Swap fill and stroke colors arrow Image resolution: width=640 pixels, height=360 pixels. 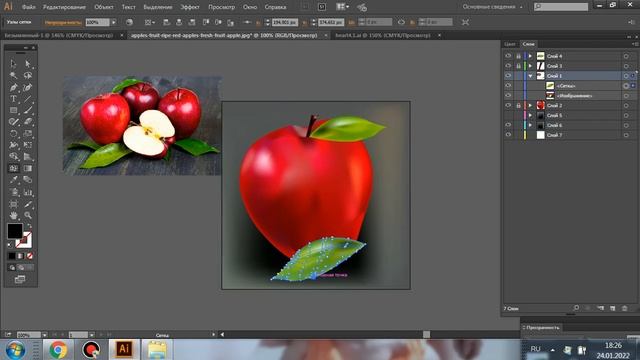[x=29, y=226]
